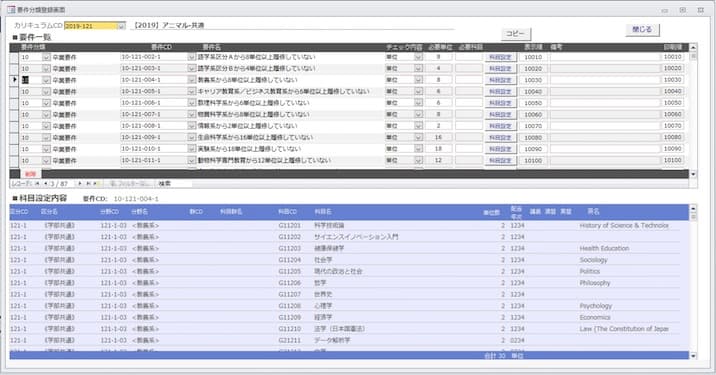Open the check-content dropdown in the row with display order 10100

coord(418,160)
